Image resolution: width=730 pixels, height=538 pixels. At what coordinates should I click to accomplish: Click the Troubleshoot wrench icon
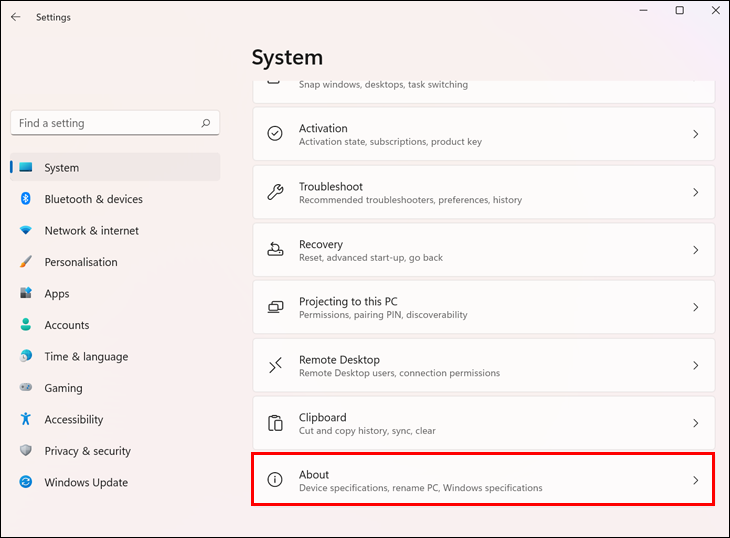(x=275, y=192)
